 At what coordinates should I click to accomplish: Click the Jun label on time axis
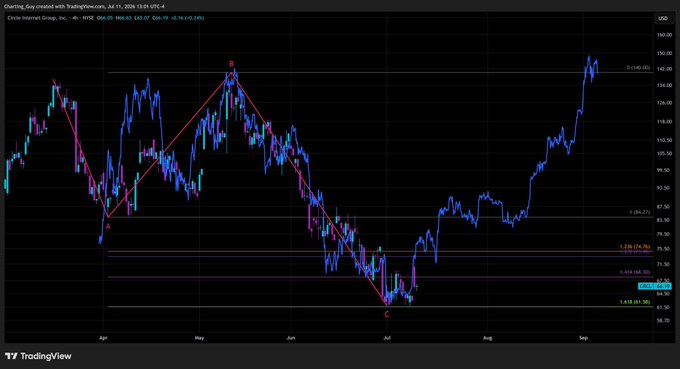291,337
